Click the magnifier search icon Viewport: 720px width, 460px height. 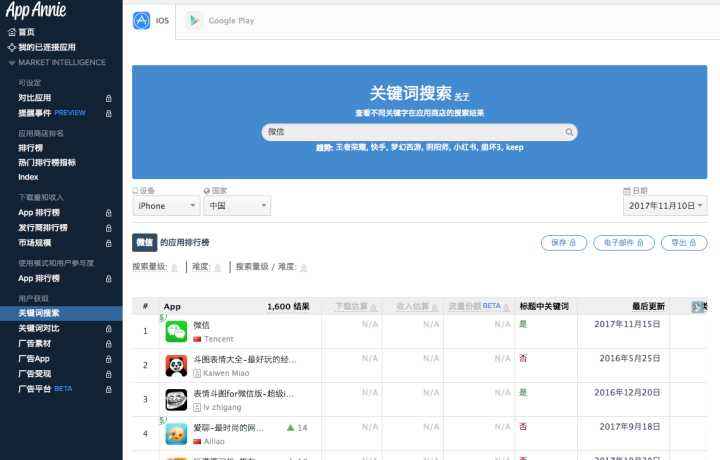569,132
